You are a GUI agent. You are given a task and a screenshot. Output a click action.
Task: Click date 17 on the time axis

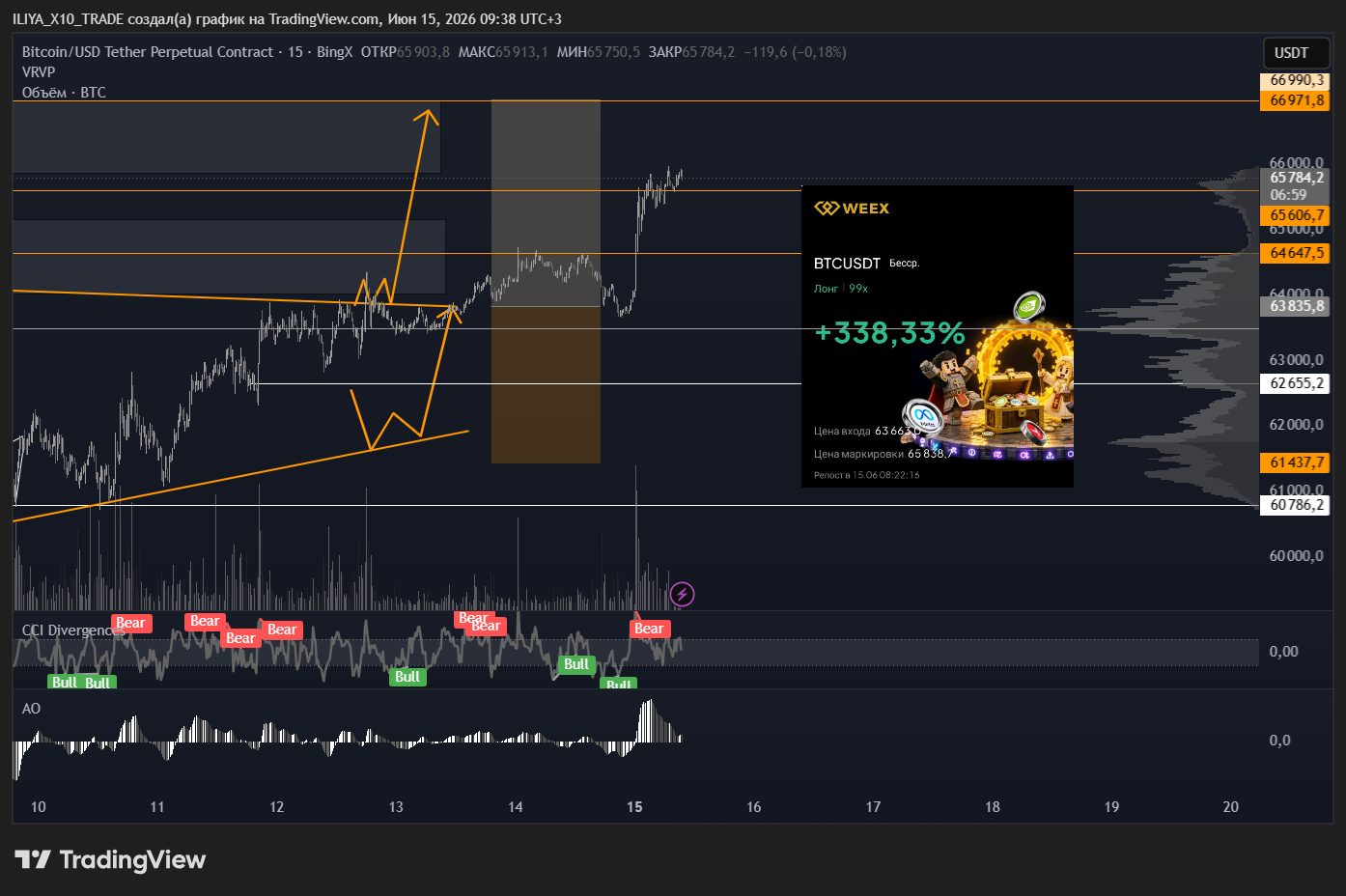click(x=873, y=807)
